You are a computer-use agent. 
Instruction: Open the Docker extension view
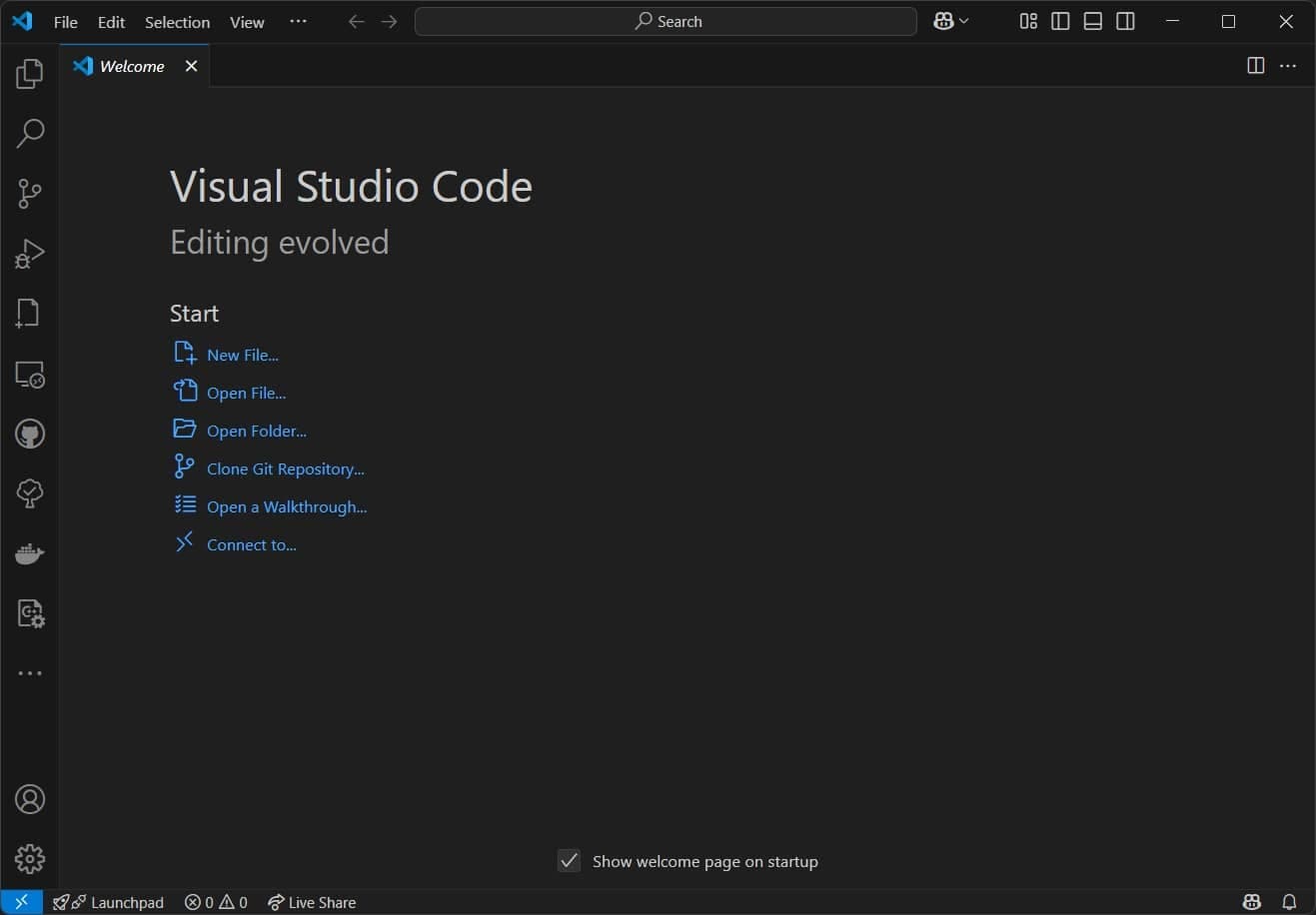29,552
